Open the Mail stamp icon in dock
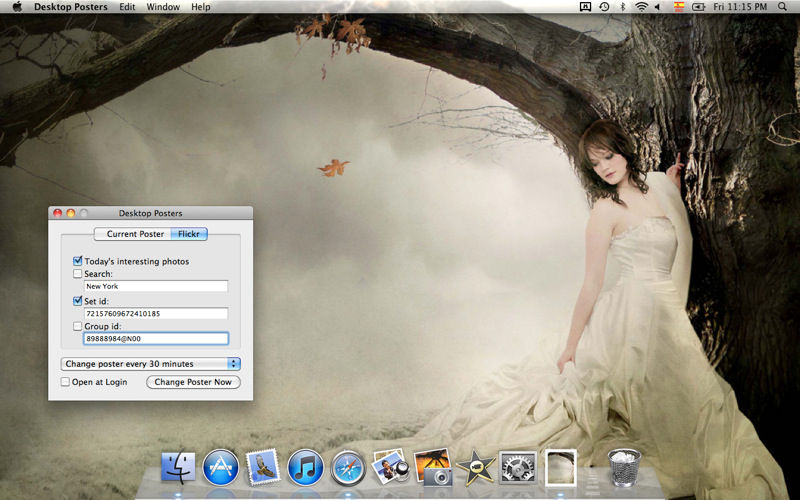Screen dimensions: 800x500 [262, 467]
